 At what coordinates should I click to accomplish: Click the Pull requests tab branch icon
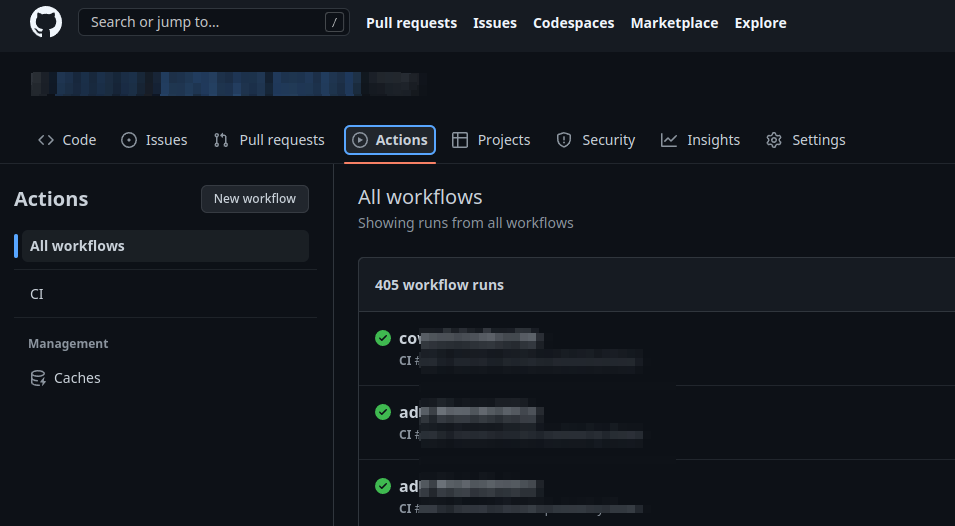coord(221,140)
